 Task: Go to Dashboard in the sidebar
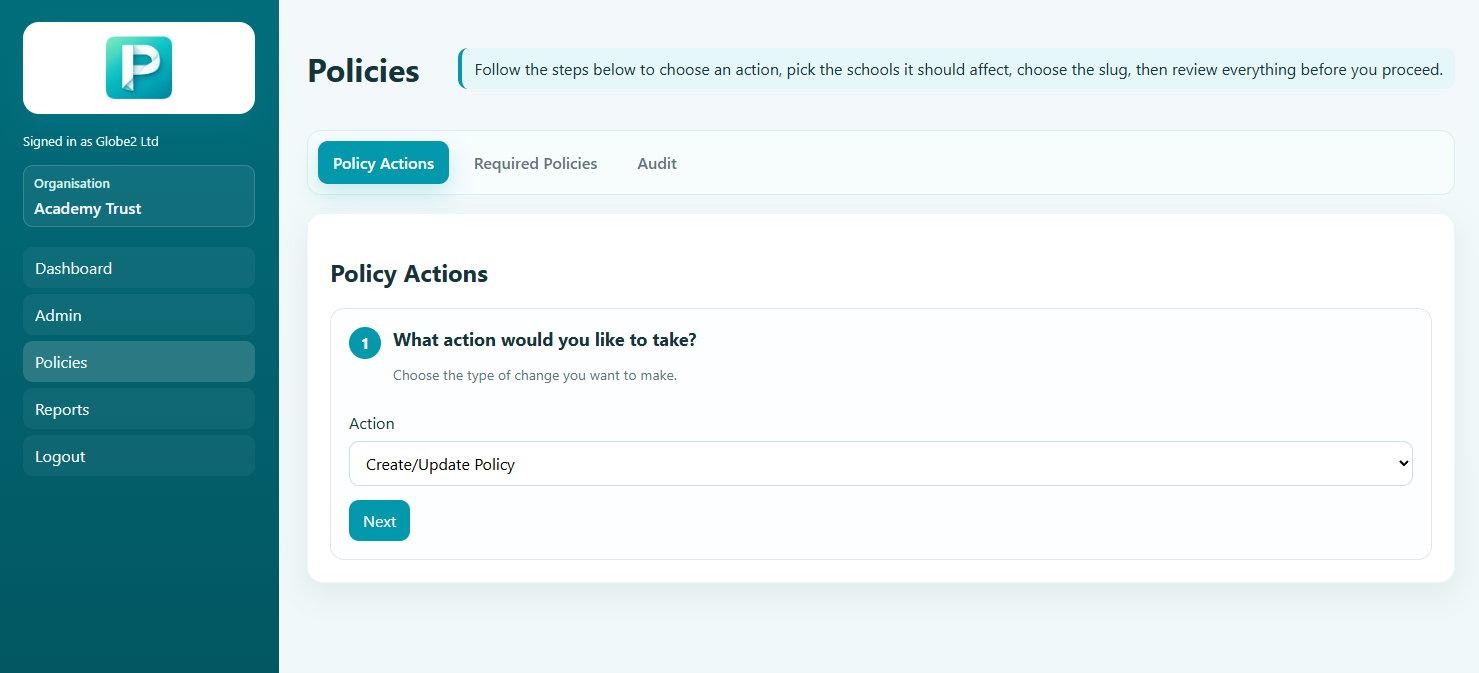[139, 268]
